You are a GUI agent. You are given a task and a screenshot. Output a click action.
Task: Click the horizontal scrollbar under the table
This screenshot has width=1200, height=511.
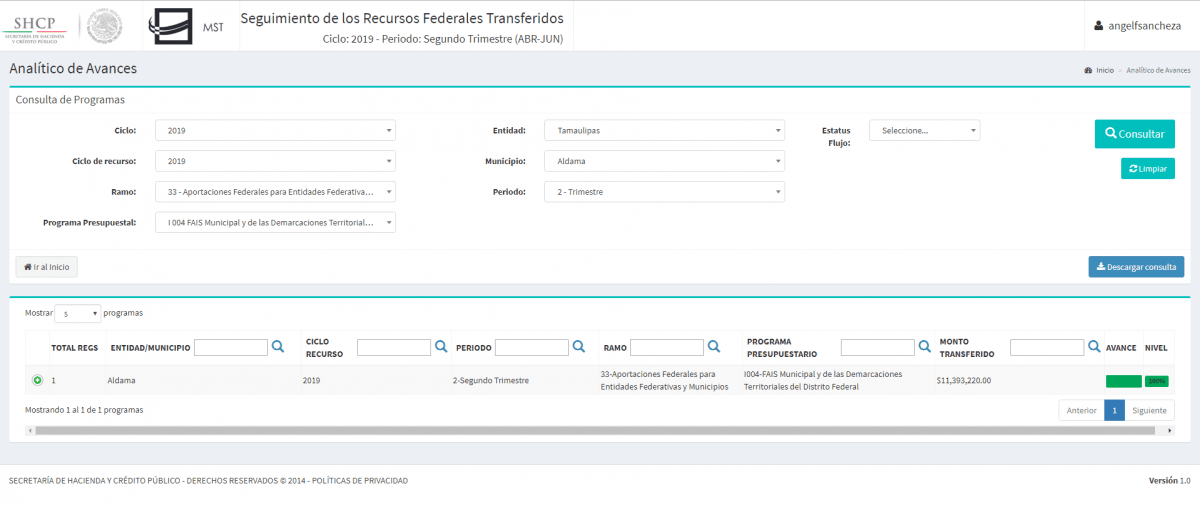tap(600, 431)
